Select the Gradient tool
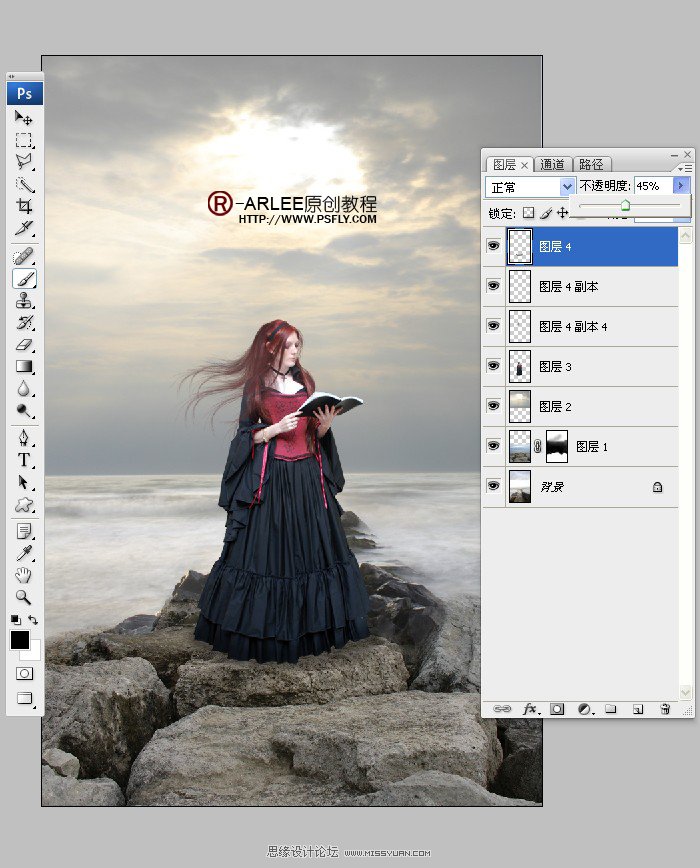Image resolution: width=700 pixels, height=868 pixels. coord(23,366)
